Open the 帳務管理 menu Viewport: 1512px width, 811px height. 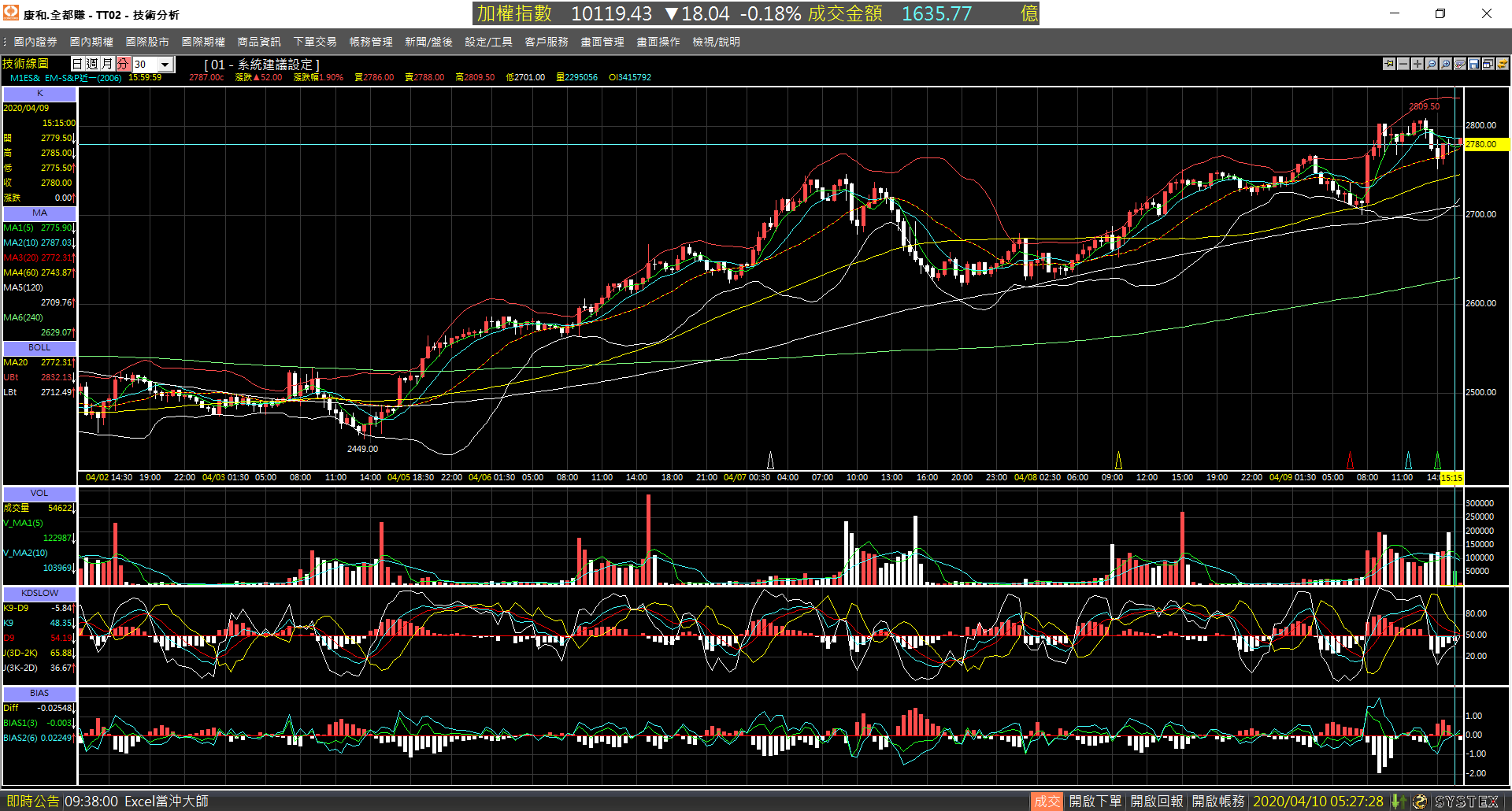coord(371,42)
